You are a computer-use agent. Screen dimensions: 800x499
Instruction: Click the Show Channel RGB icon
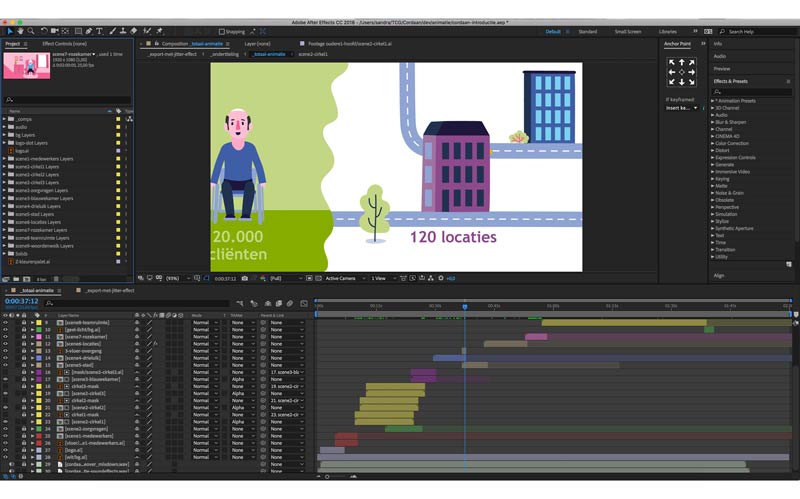pos(263,279)
